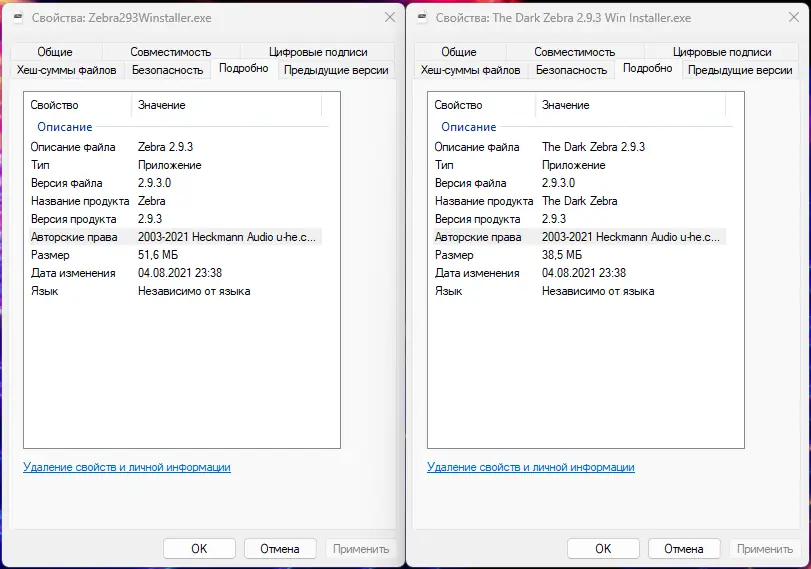This screenshot has height=569, width=811.
Task: Click Удаление свойств link in Zebra293Winstaller window
Action: (127, 467)
